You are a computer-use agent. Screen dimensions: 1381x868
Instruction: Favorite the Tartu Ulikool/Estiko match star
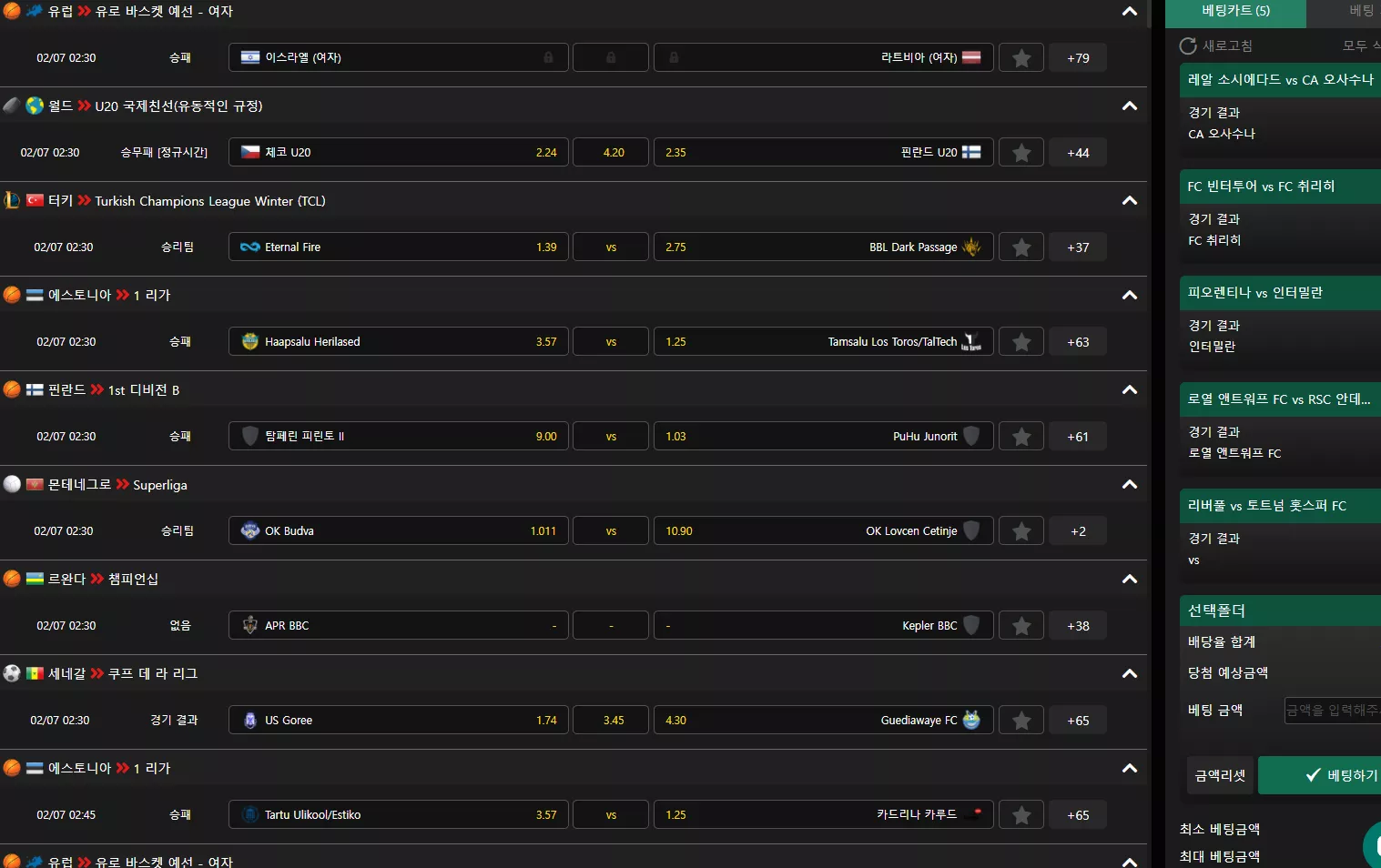(x=1021, y=815)
